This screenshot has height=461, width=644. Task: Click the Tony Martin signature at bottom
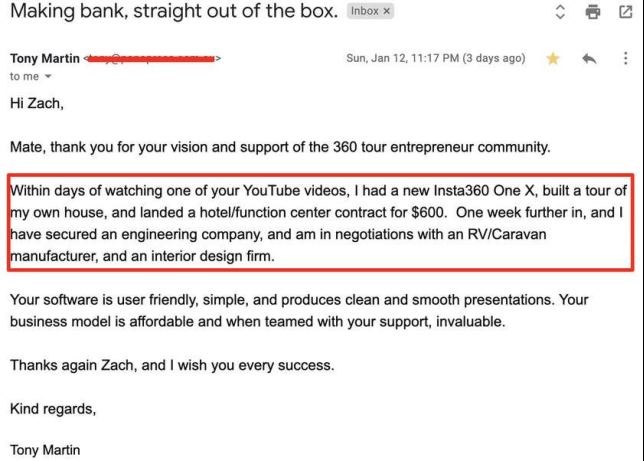[45, 450]
